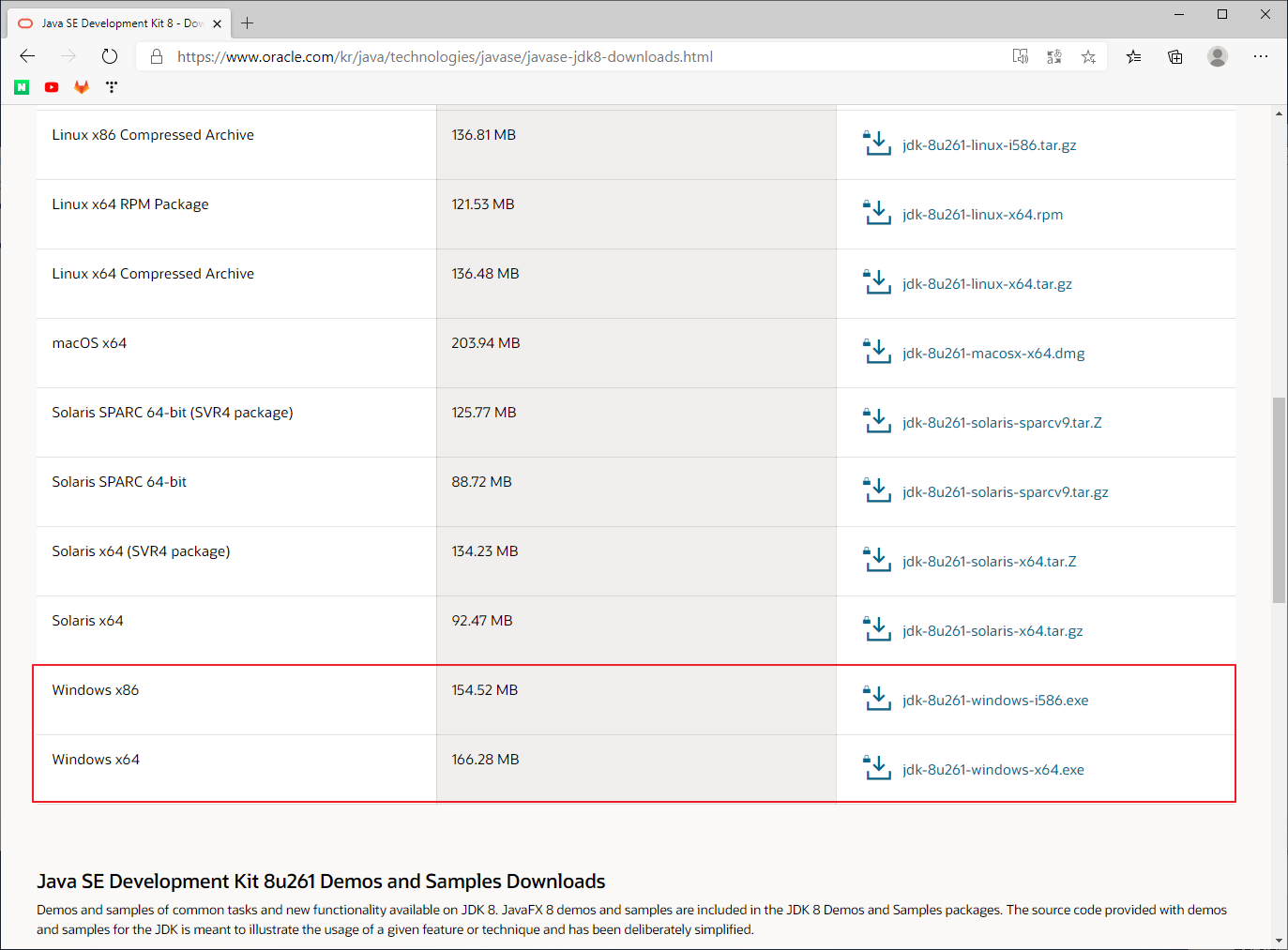
Task: Click the Demos and Samples Downloads heading
Action: [321, 882]
